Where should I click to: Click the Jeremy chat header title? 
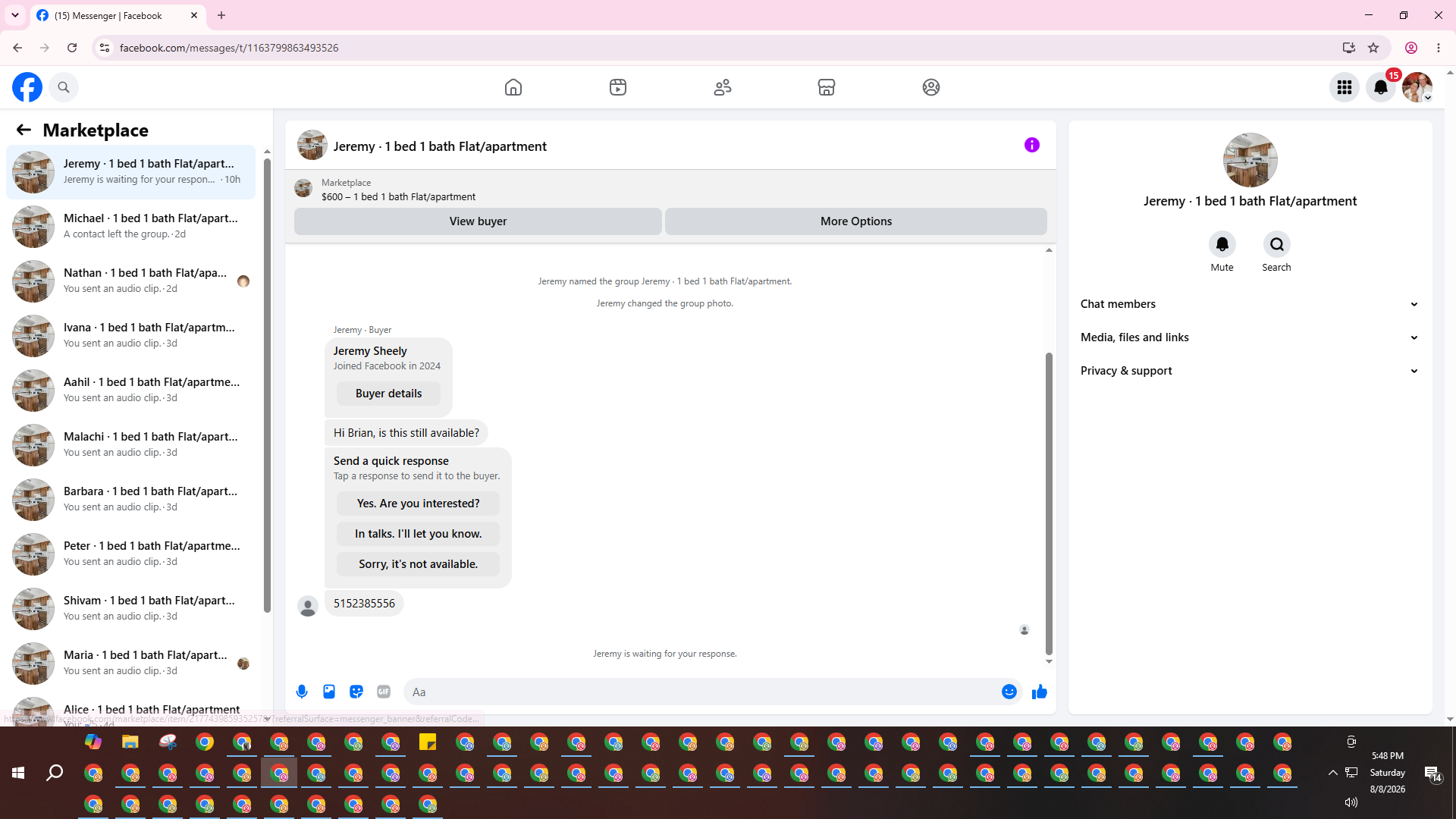point(440,146)
